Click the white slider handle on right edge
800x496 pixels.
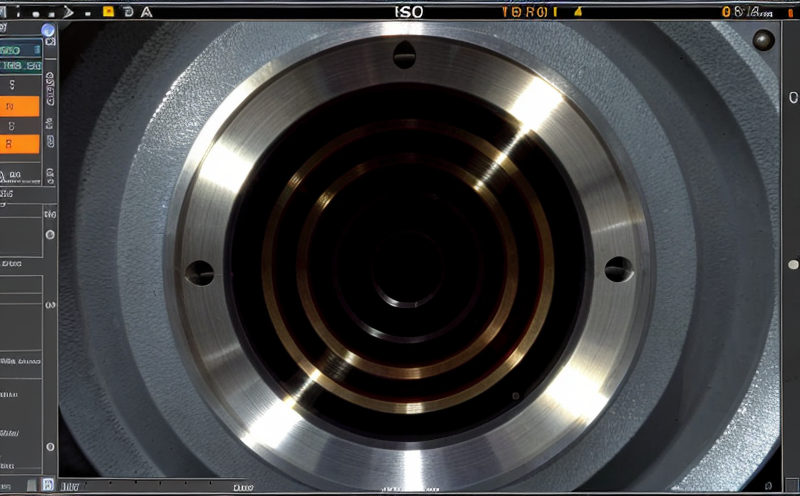click(x=793, y=264)
